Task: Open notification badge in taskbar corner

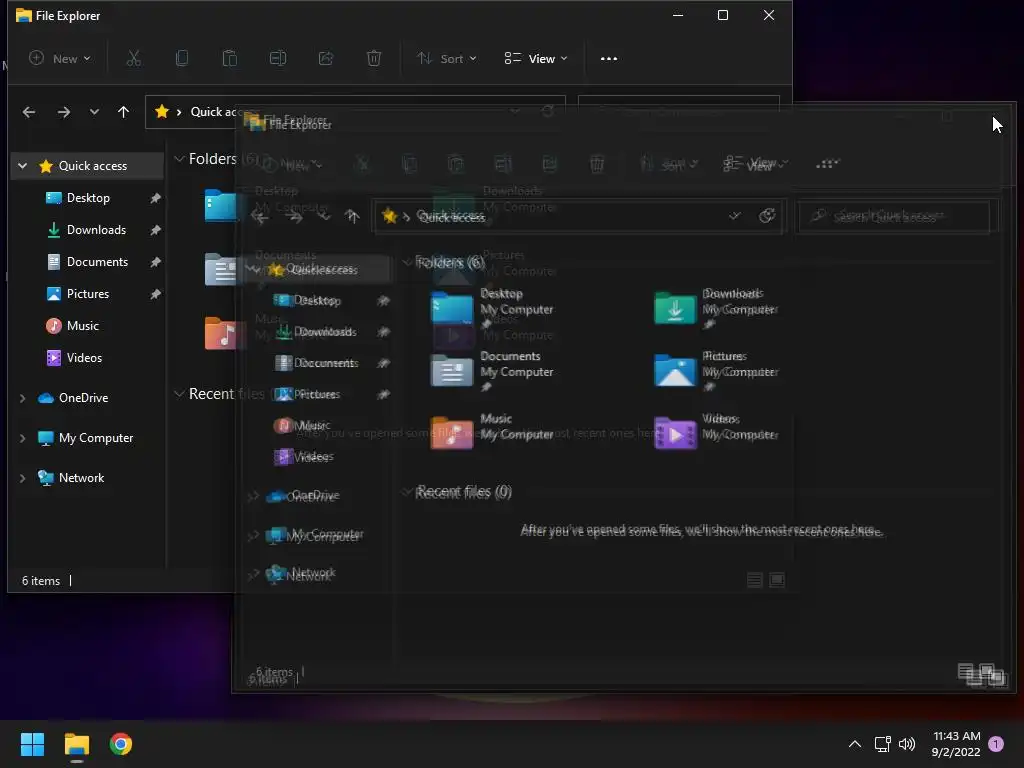Action: click(996, 744)
